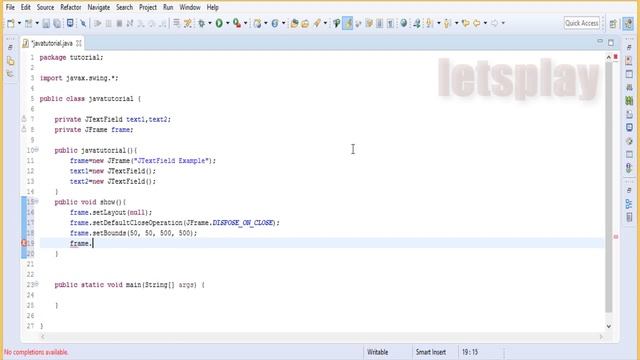Open Package Explorer from the left sidebar

point(11,62)
